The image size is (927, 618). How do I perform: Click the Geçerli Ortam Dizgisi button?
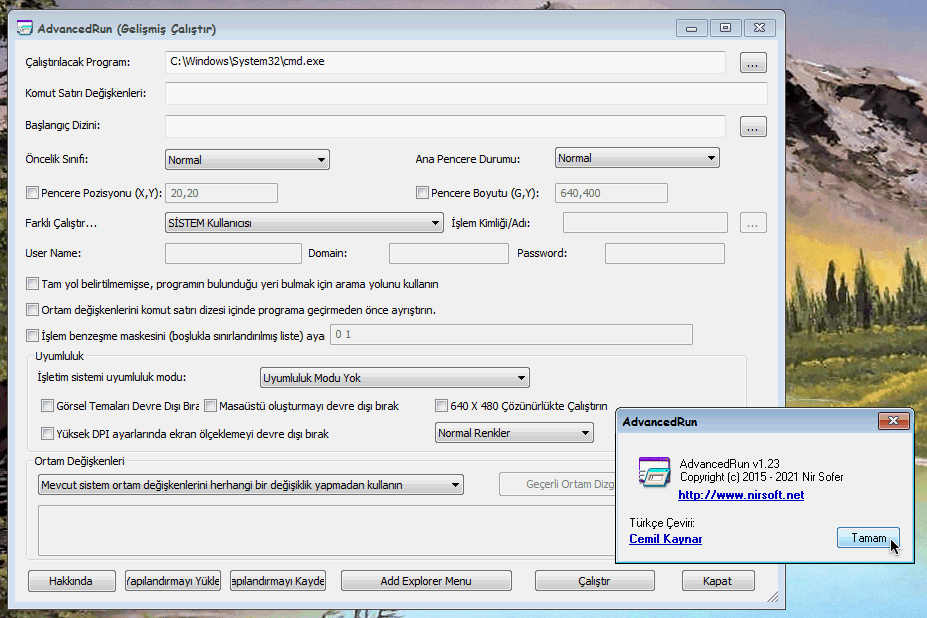558,484
